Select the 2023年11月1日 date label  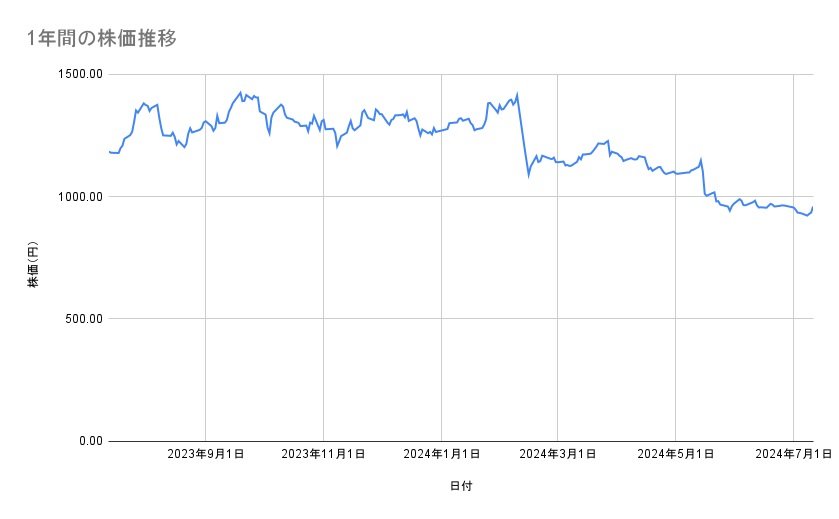[x=323, y=455]
